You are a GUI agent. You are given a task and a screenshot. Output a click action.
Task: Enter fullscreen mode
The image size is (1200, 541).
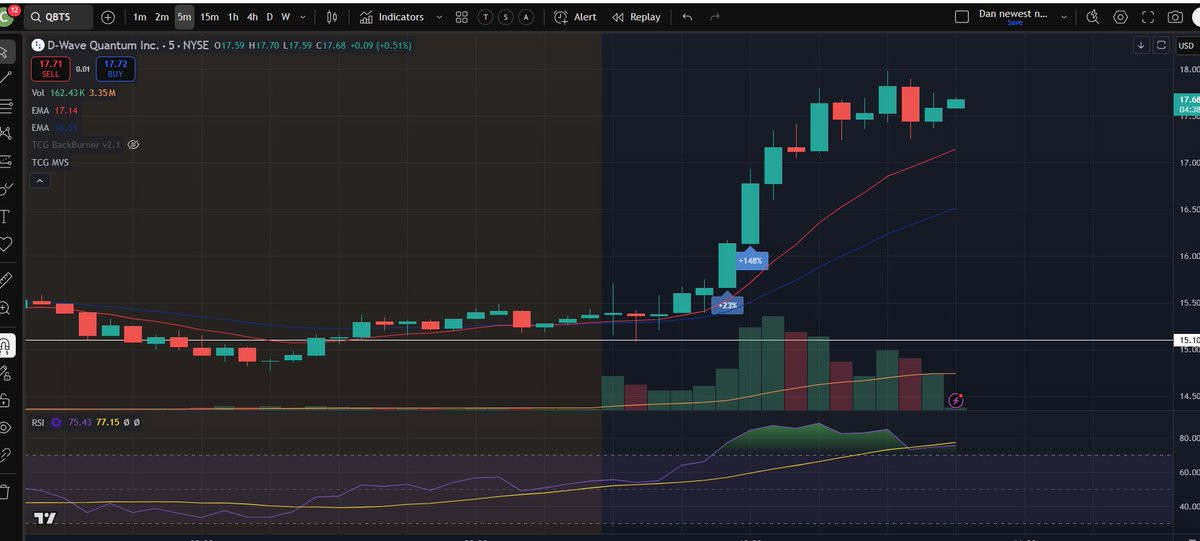(x=1148, y=17)
